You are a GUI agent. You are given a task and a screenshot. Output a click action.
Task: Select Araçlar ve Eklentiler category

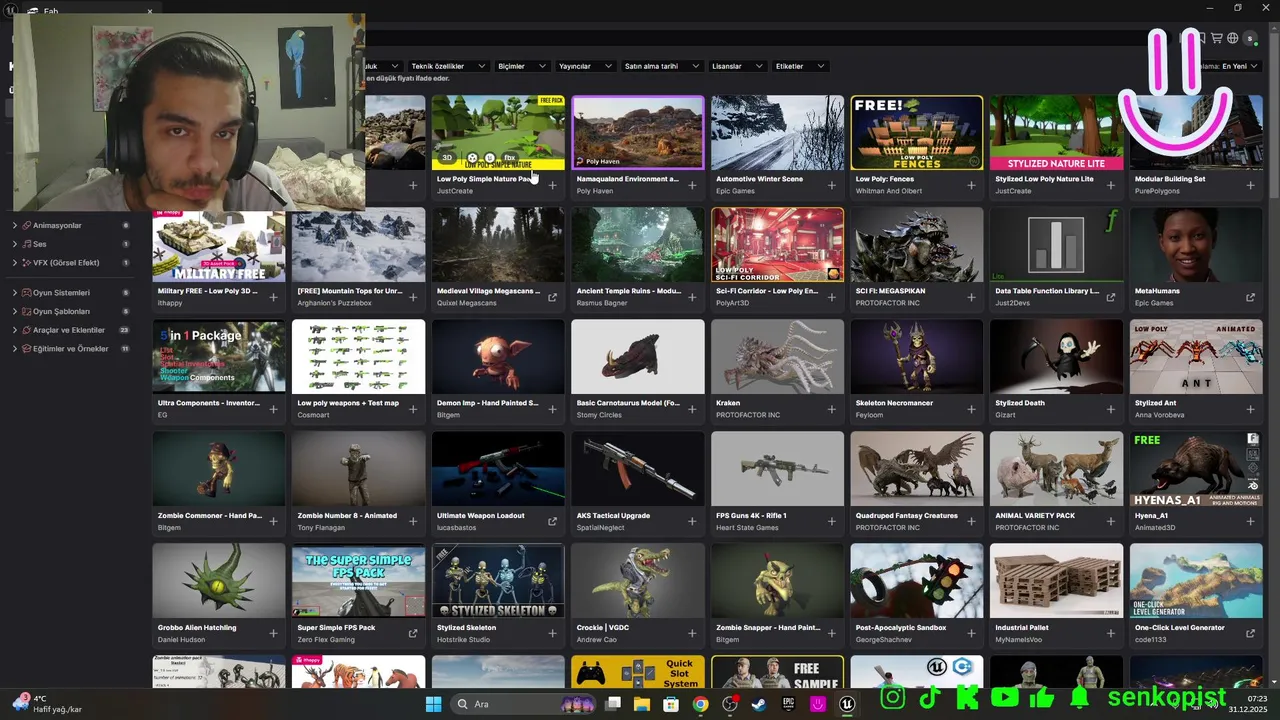click(x=69, y=330)
